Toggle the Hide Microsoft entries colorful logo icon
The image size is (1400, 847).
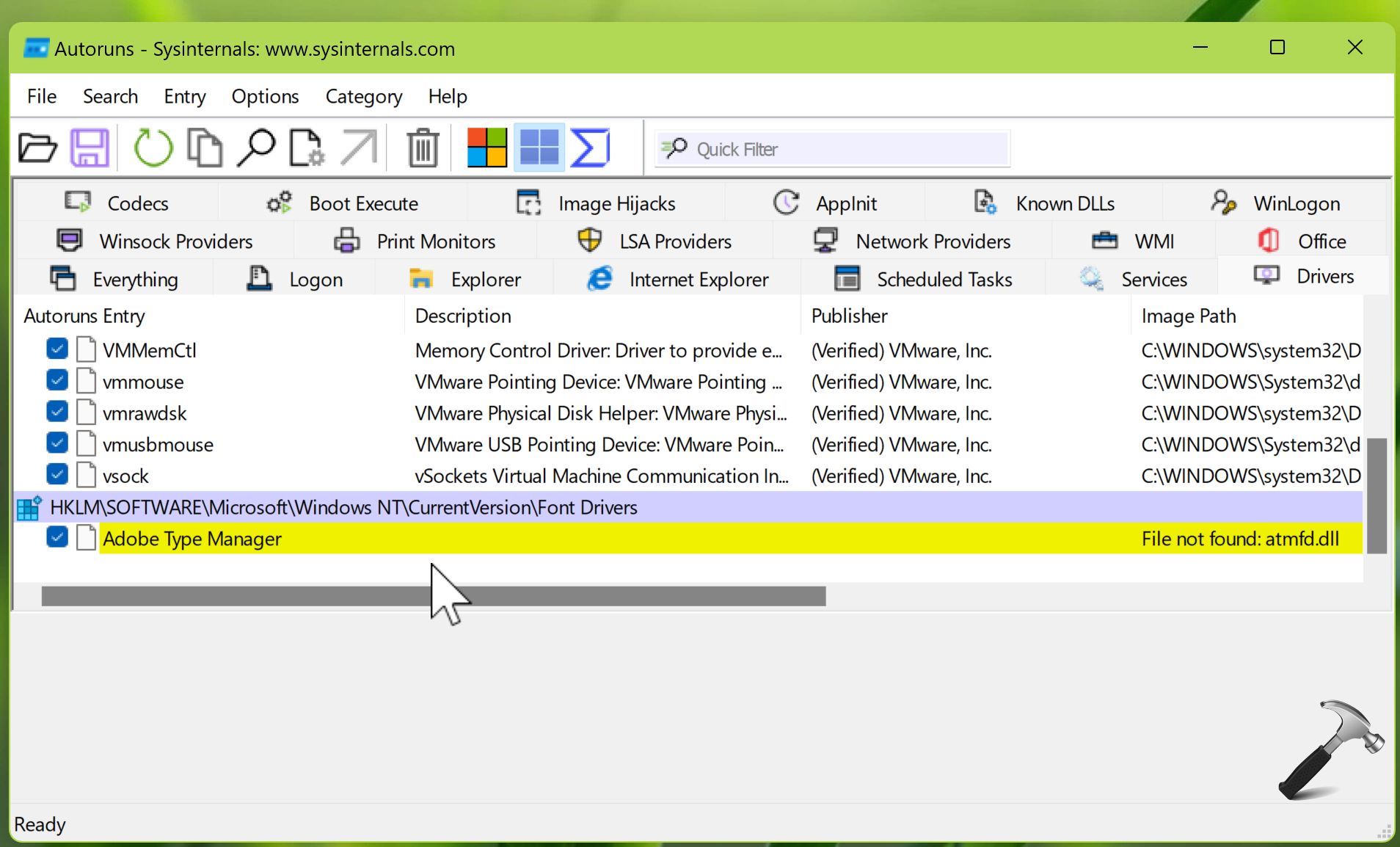point(487,148)
